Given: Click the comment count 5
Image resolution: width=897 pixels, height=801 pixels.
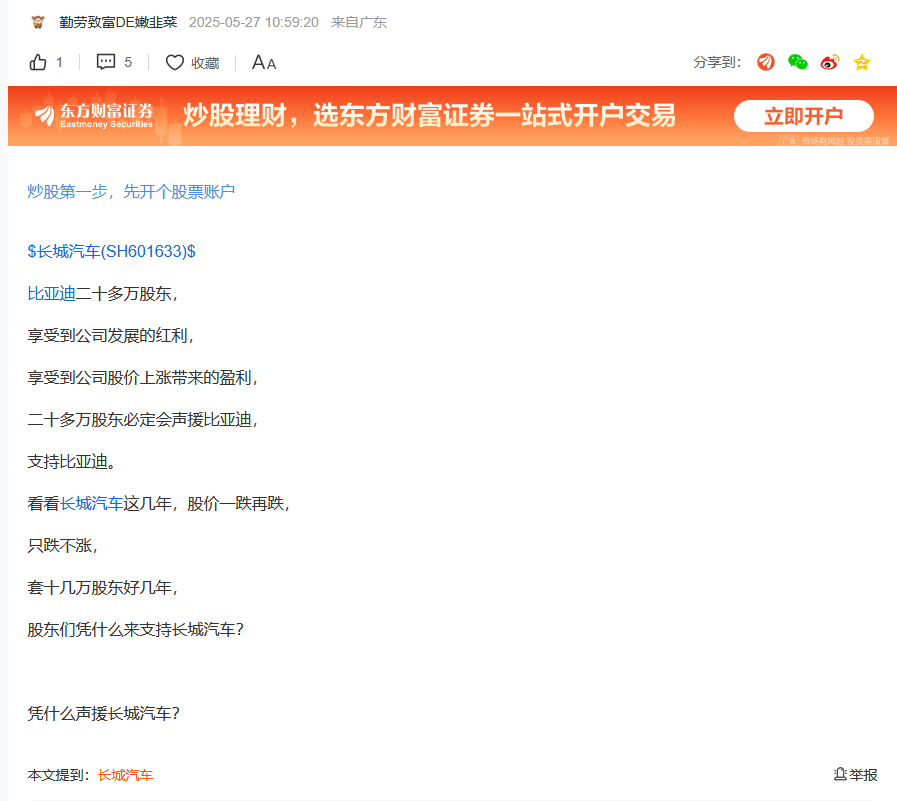Looking at the screenshot, I should point(128,62).
